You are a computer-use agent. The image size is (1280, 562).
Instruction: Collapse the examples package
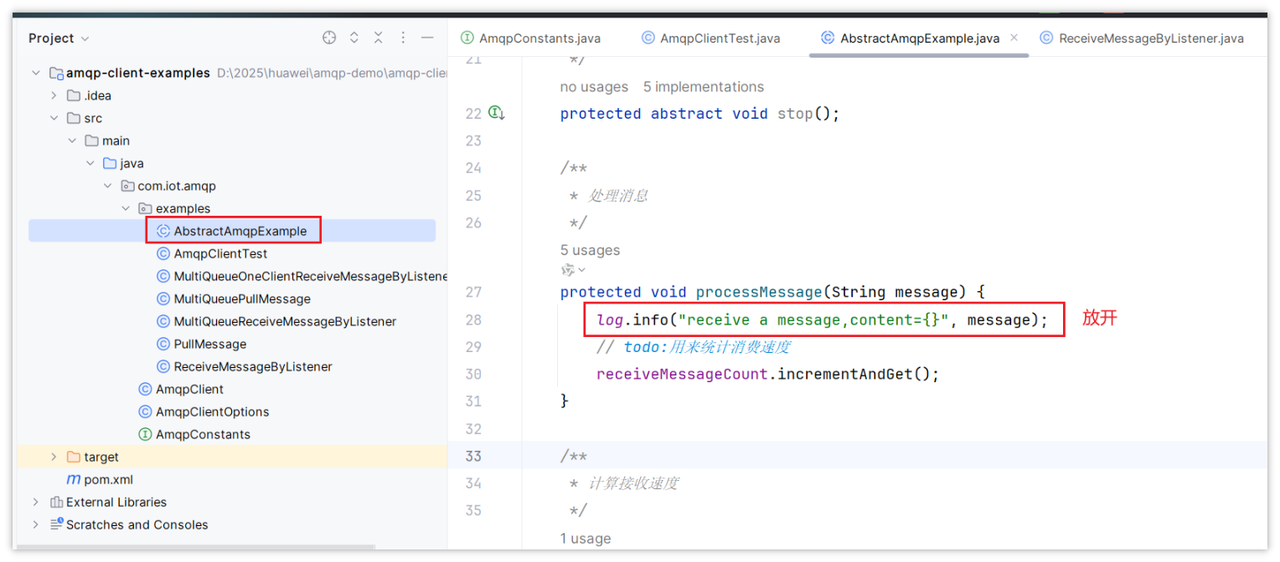126,208
